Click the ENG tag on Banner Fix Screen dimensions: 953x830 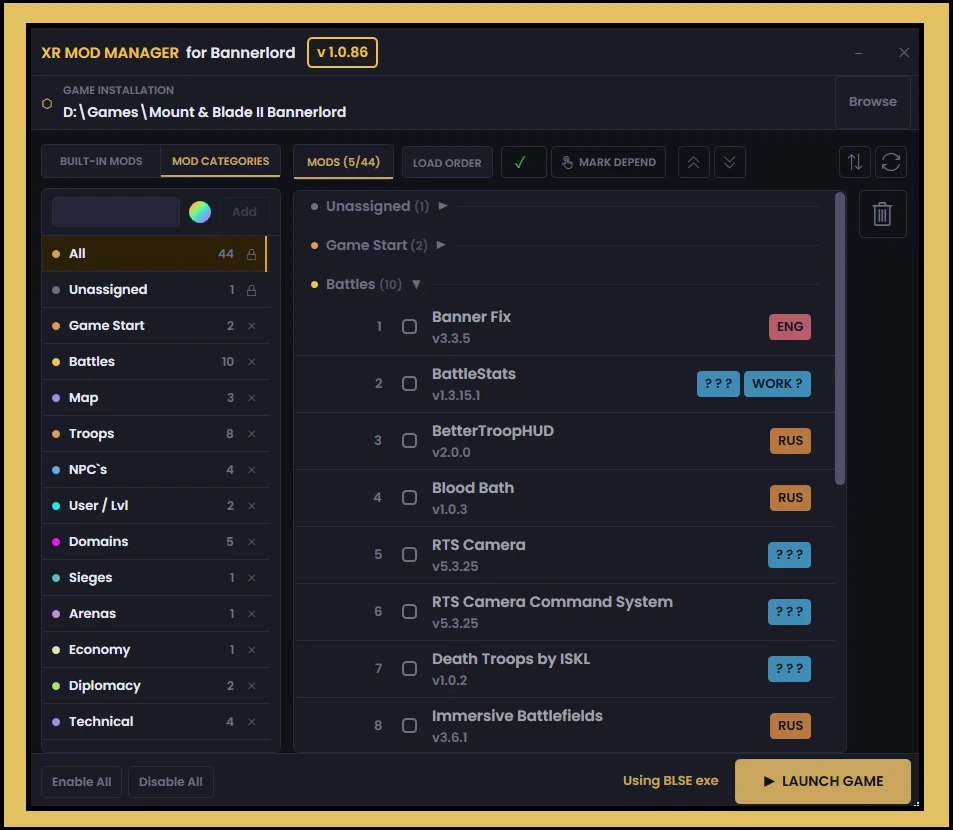790,327
